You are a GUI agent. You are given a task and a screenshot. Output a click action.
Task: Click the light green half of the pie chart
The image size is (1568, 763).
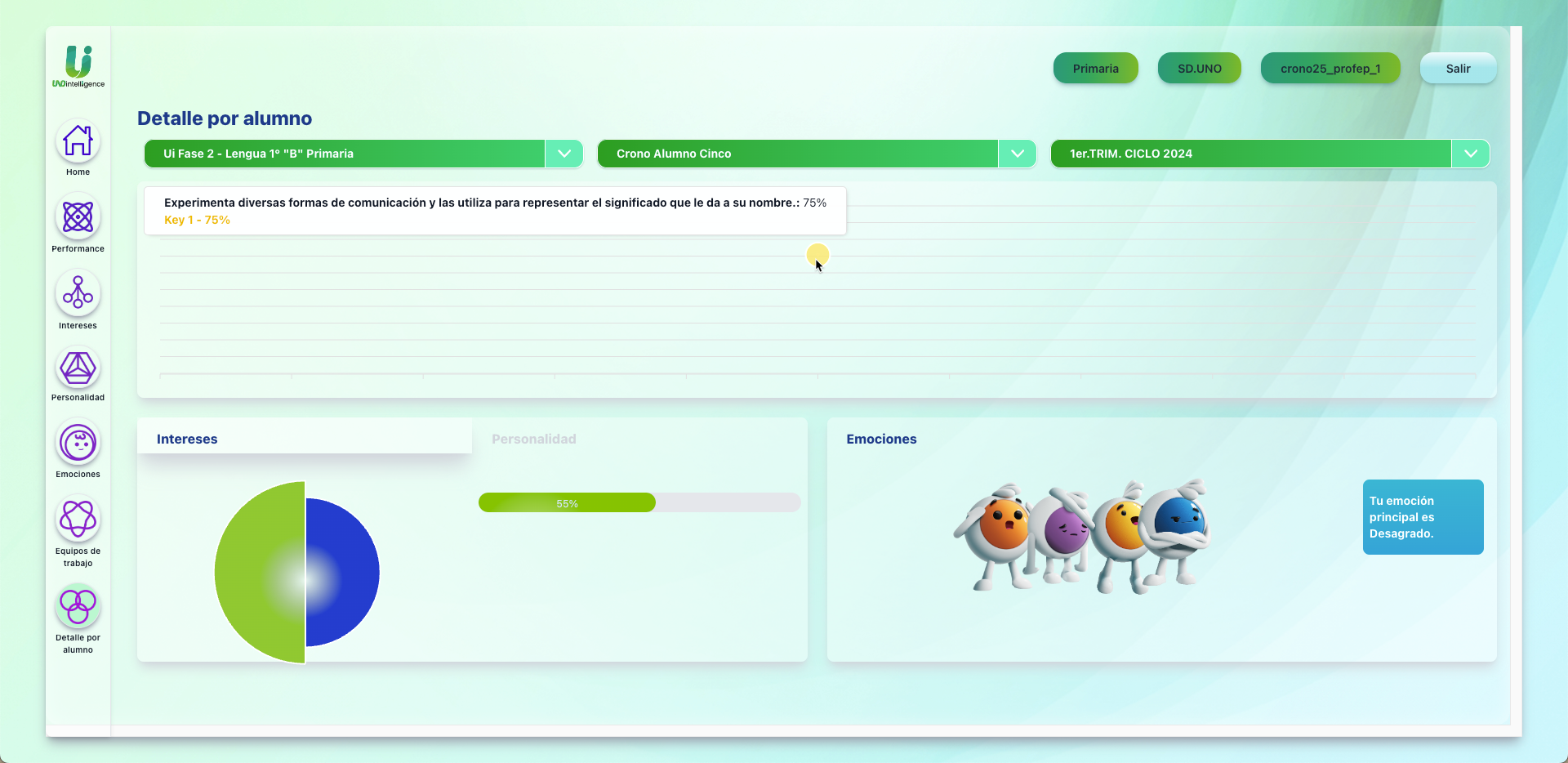(x=253, y=572)
